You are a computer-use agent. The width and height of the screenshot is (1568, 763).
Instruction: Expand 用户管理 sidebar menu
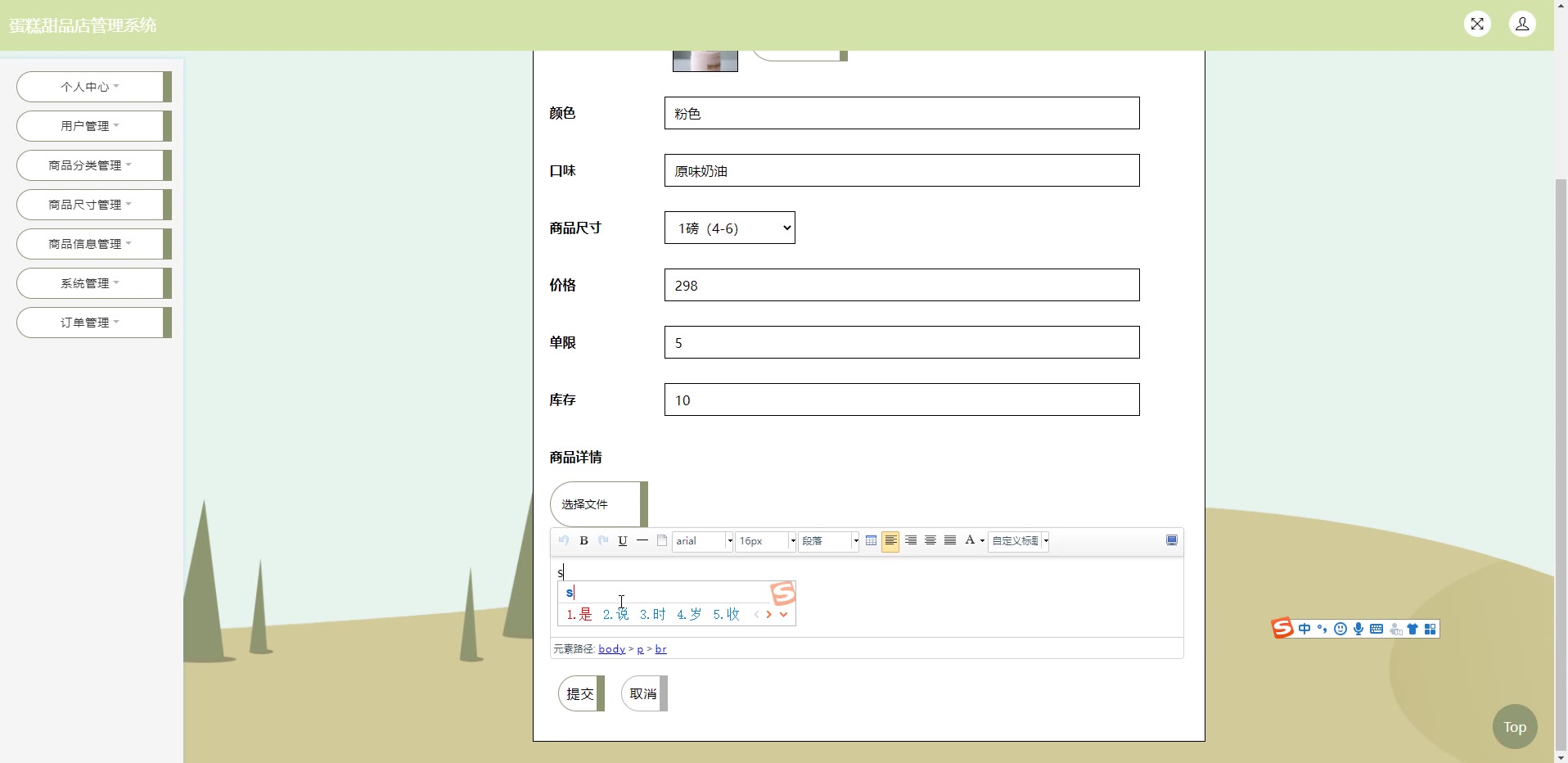point(94,126)
